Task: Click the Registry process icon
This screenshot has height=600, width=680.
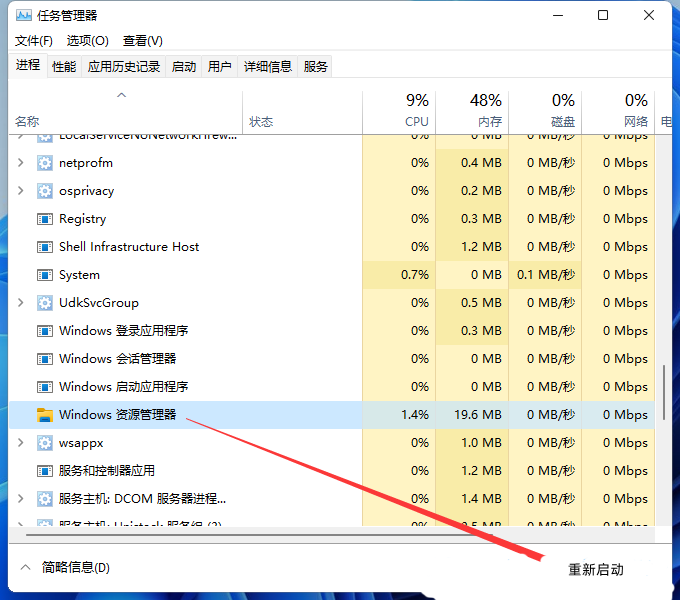Action: [x=44, y=219]
